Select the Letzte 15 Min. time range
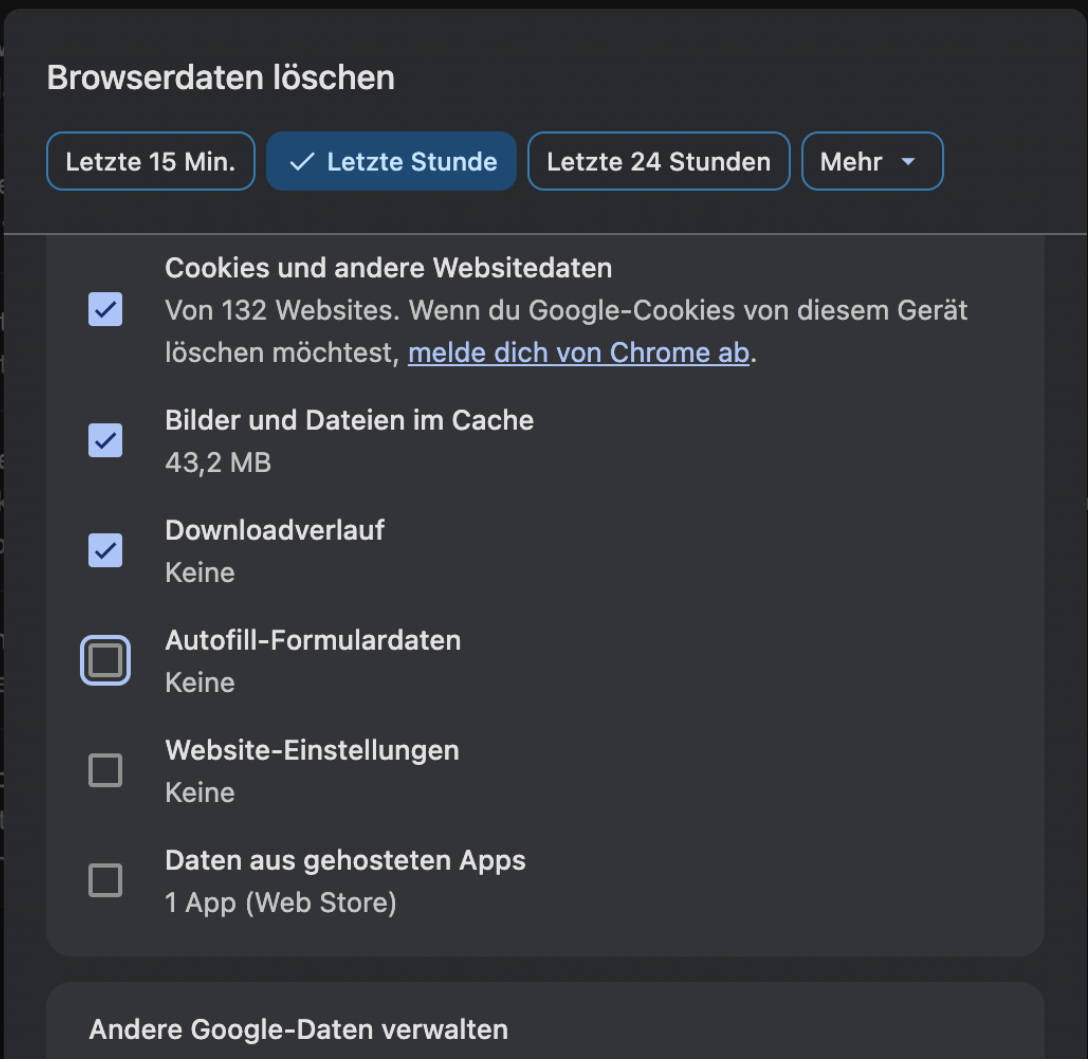Screen dimensions: 1088x1062 click(150, 162)
